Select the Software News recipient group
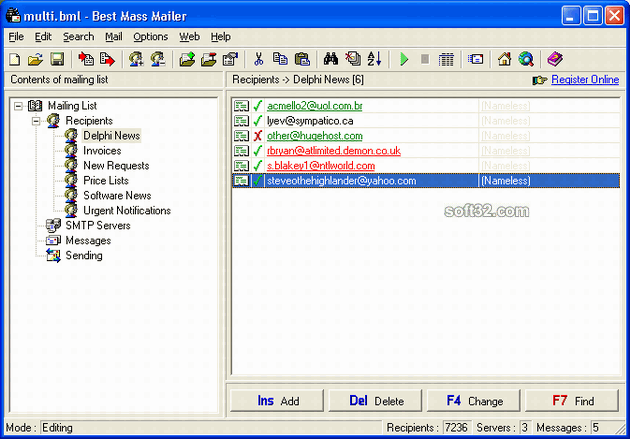The width and height of the screenshot is (630, 439). 117,195
